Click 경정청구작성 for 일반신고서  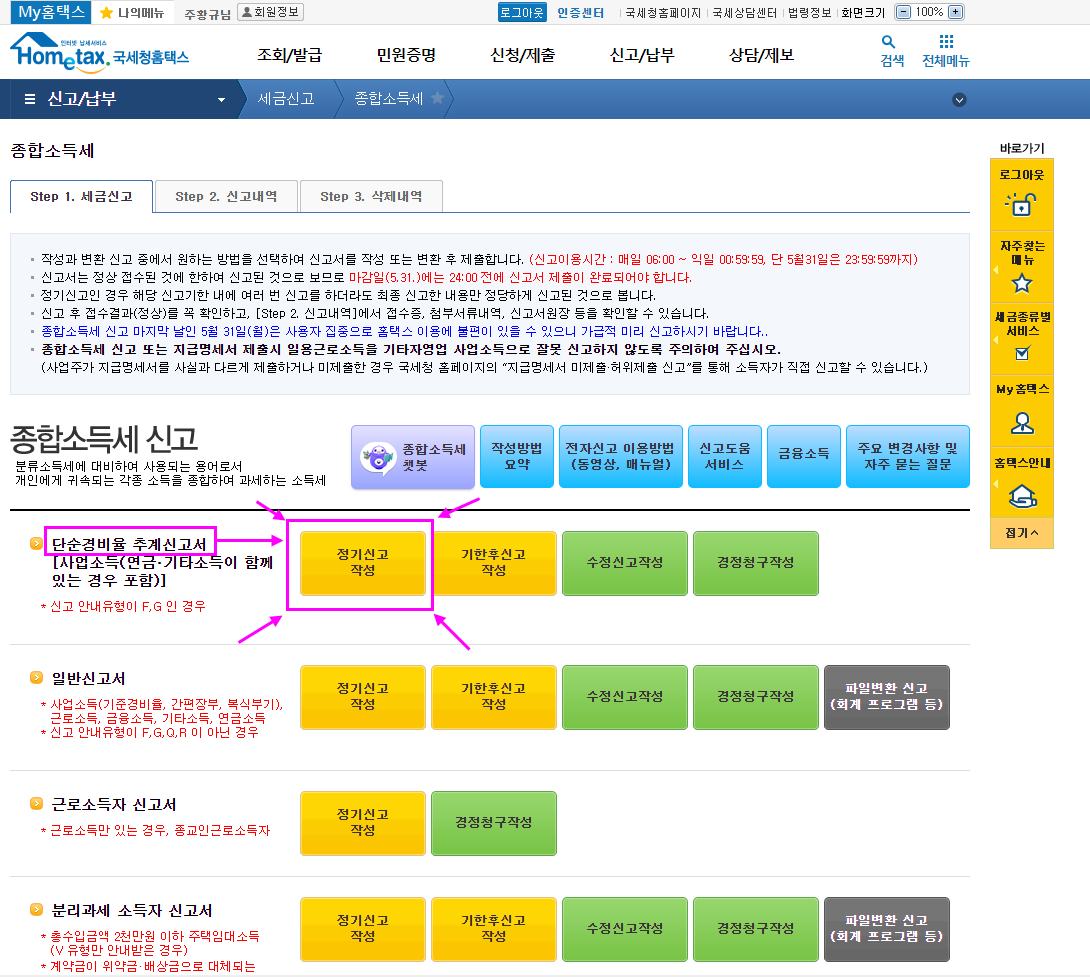coord(756,697)
